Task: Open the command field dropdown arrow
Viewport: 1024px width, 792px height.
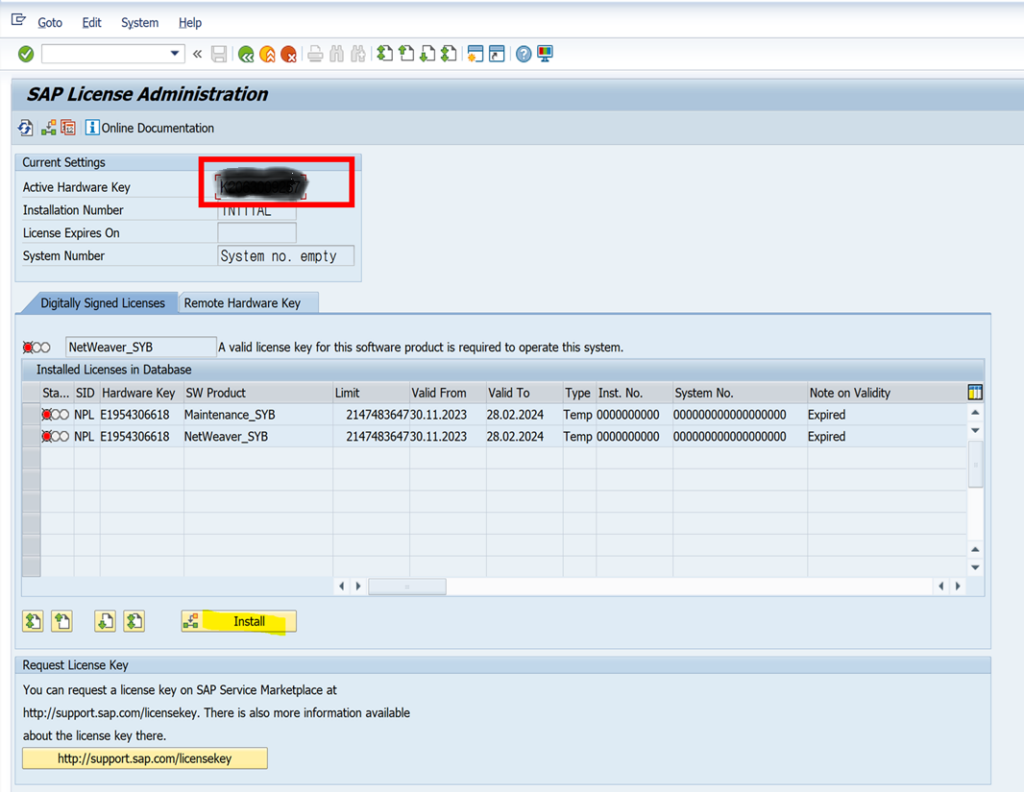Action: [x=174, y=54]
